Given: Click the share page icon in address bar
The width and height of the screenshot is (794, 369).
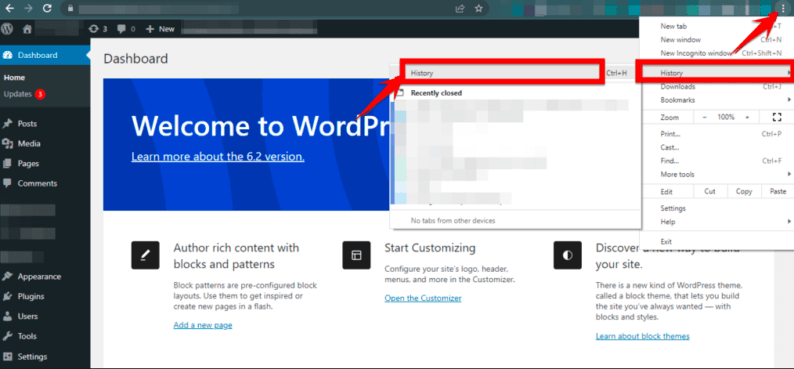Looking at the screenshot, I should click(460, 8).
